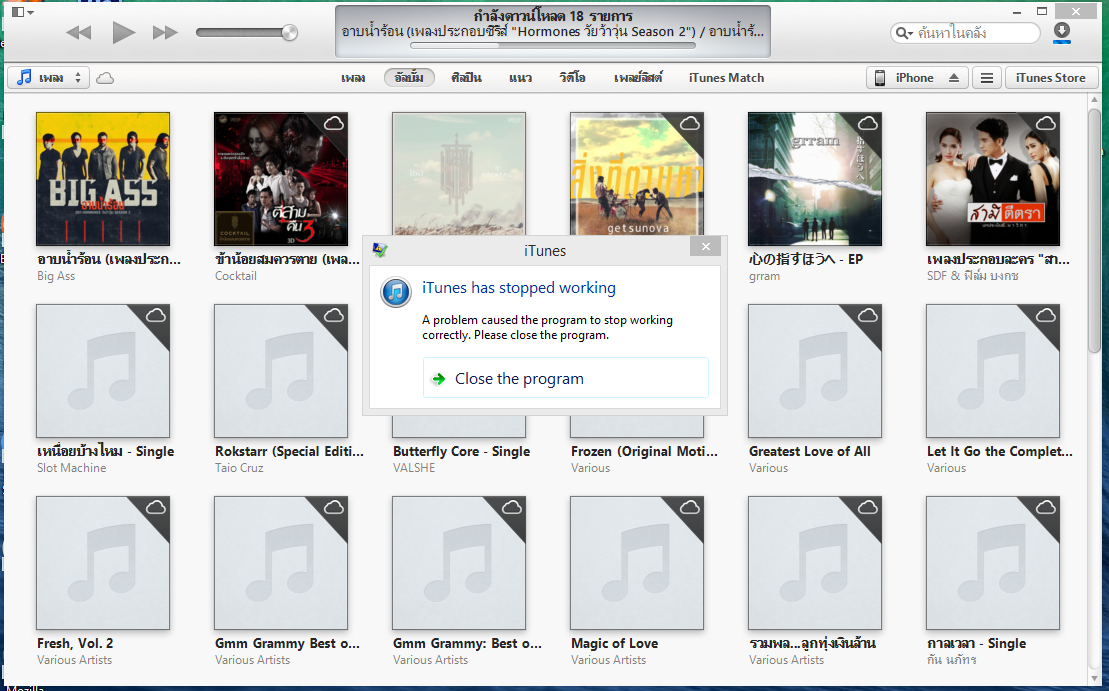Click the play button

coord(123,32)
